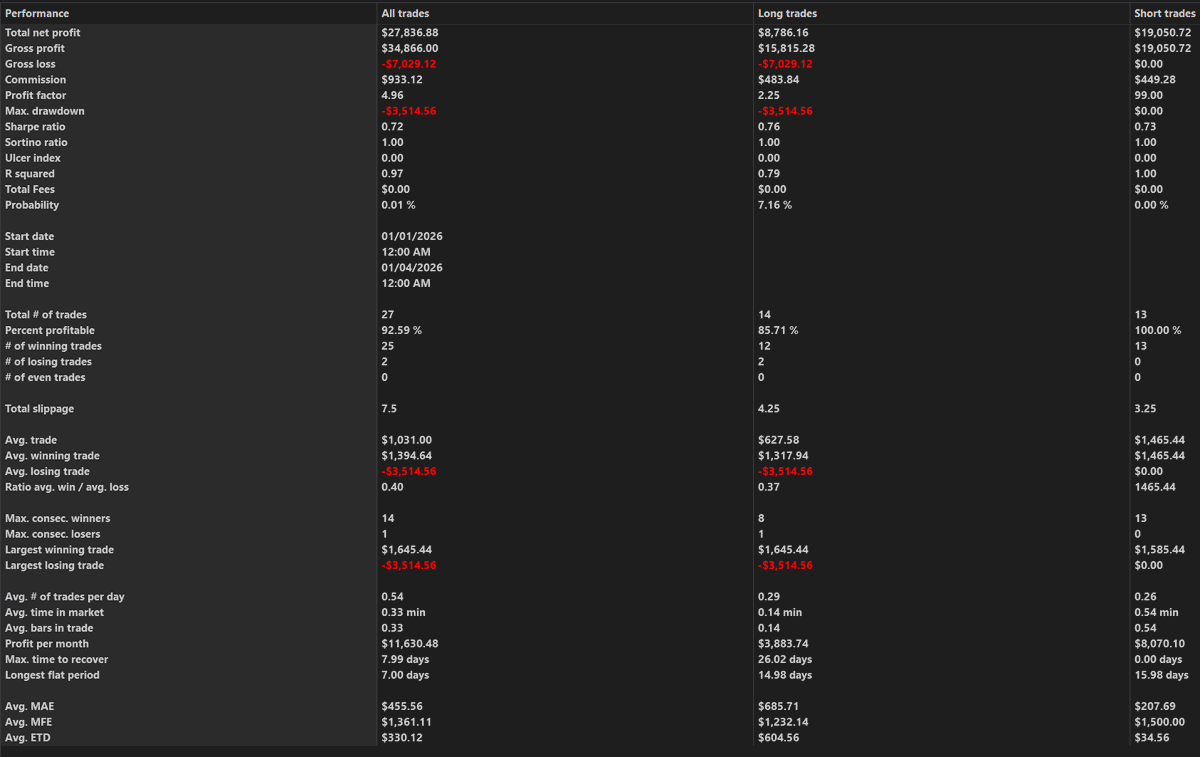Image resolution: width=1200 pixels, height=757 pixels.
Task: Select the Sharpe ratio row label
Action: click(35, 127)
